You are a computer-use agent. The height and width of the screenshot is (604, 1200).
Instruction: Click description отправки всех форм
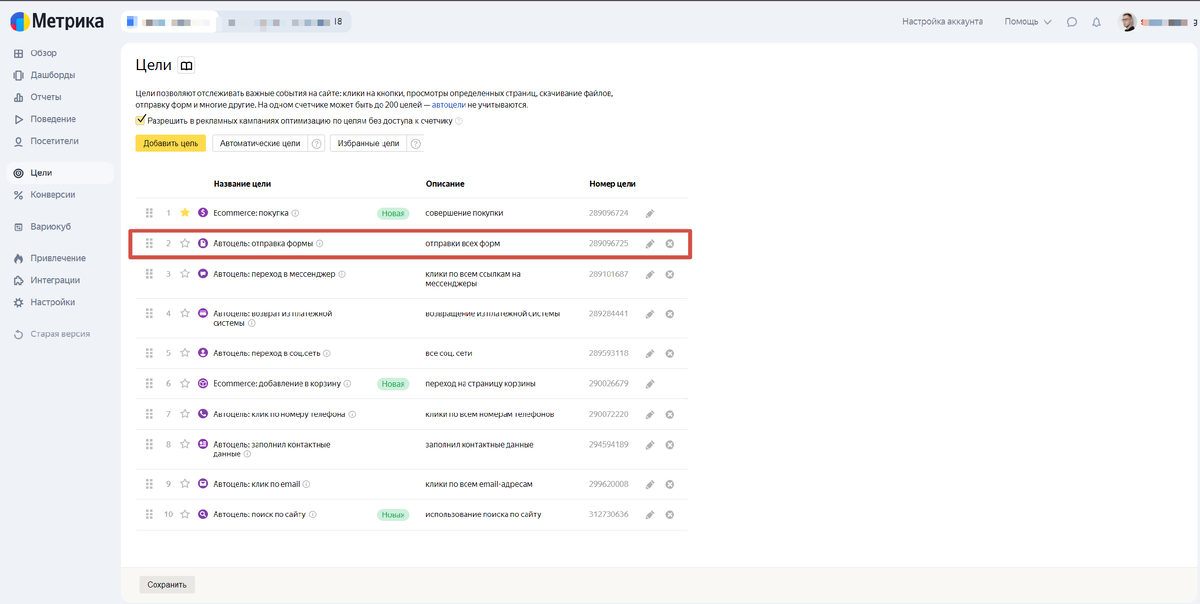coord(463,243)
